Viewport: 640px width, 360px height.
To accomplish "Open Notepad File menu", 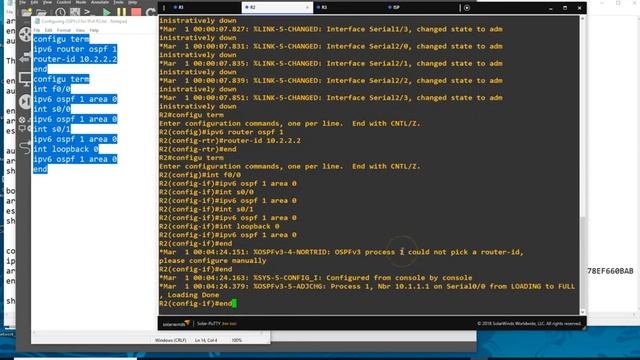I will coord(37,30).
